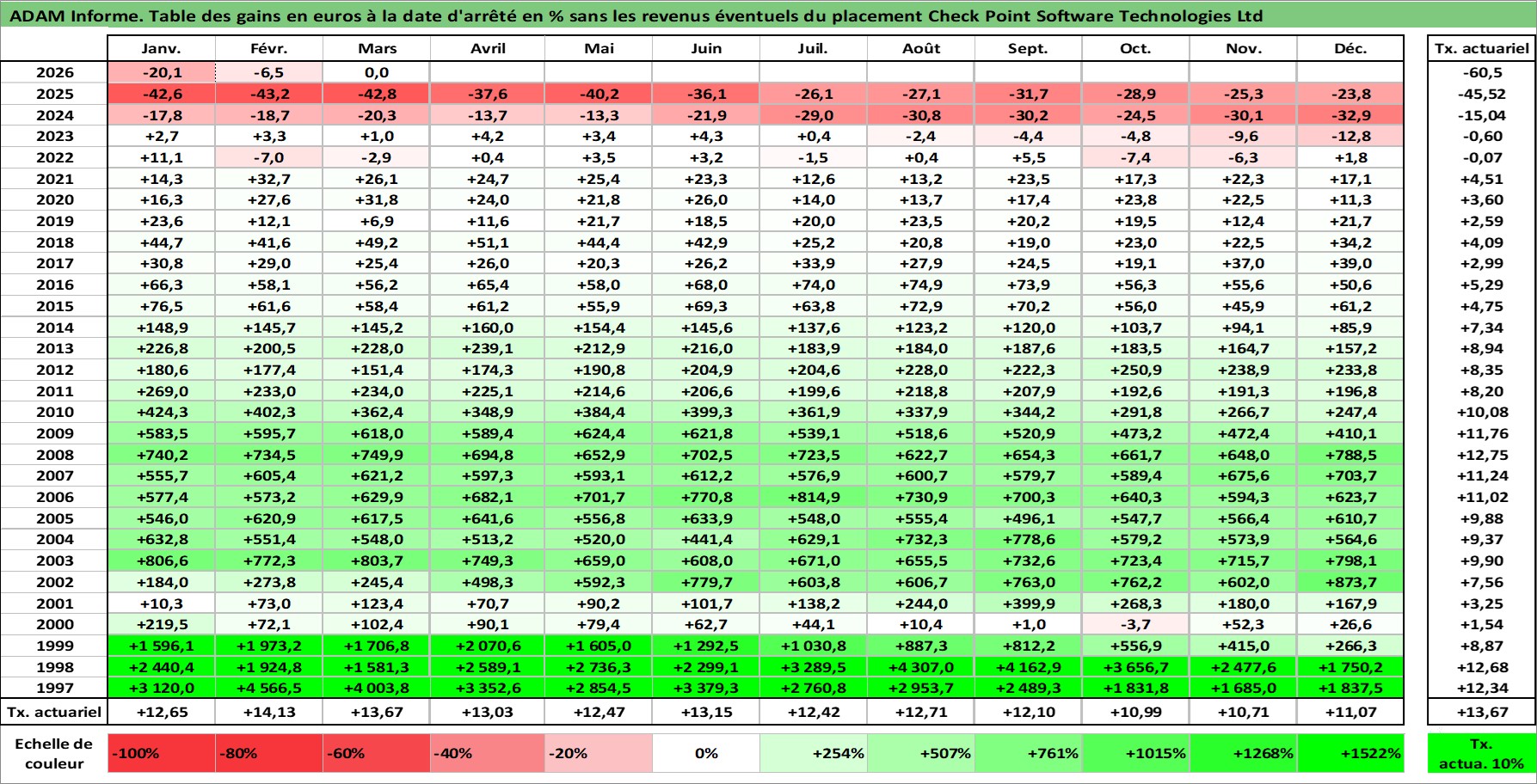1537x784 pixels.
Task: Click cell +269,0 for January 2011
Action: click(x=162, y=391)
